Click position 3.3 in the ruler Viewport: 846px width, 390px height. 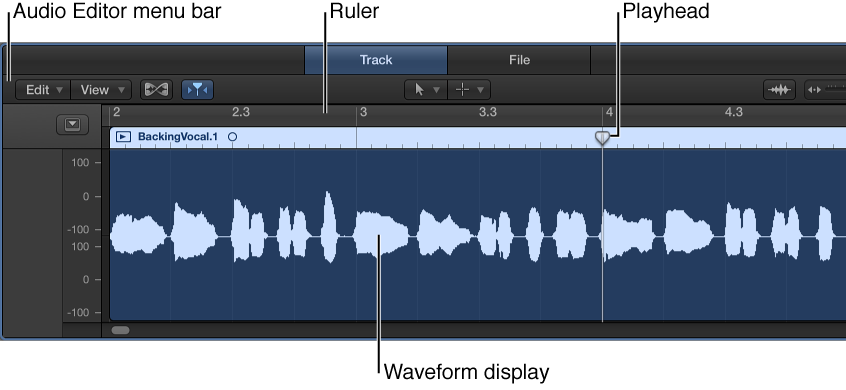pyautogui.click(x=488, y=112)
